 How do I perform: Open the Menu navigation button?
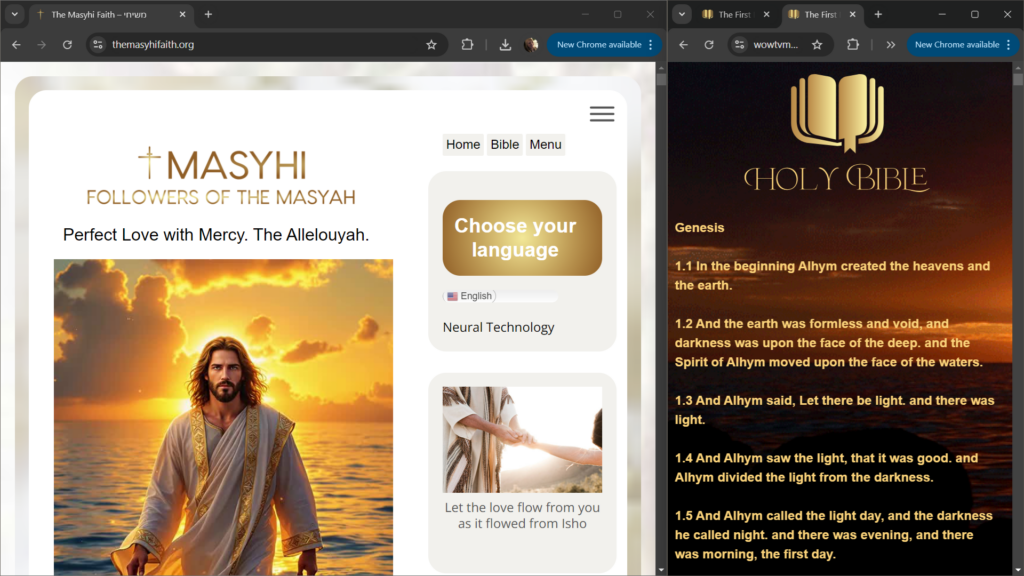click(545, 144)
